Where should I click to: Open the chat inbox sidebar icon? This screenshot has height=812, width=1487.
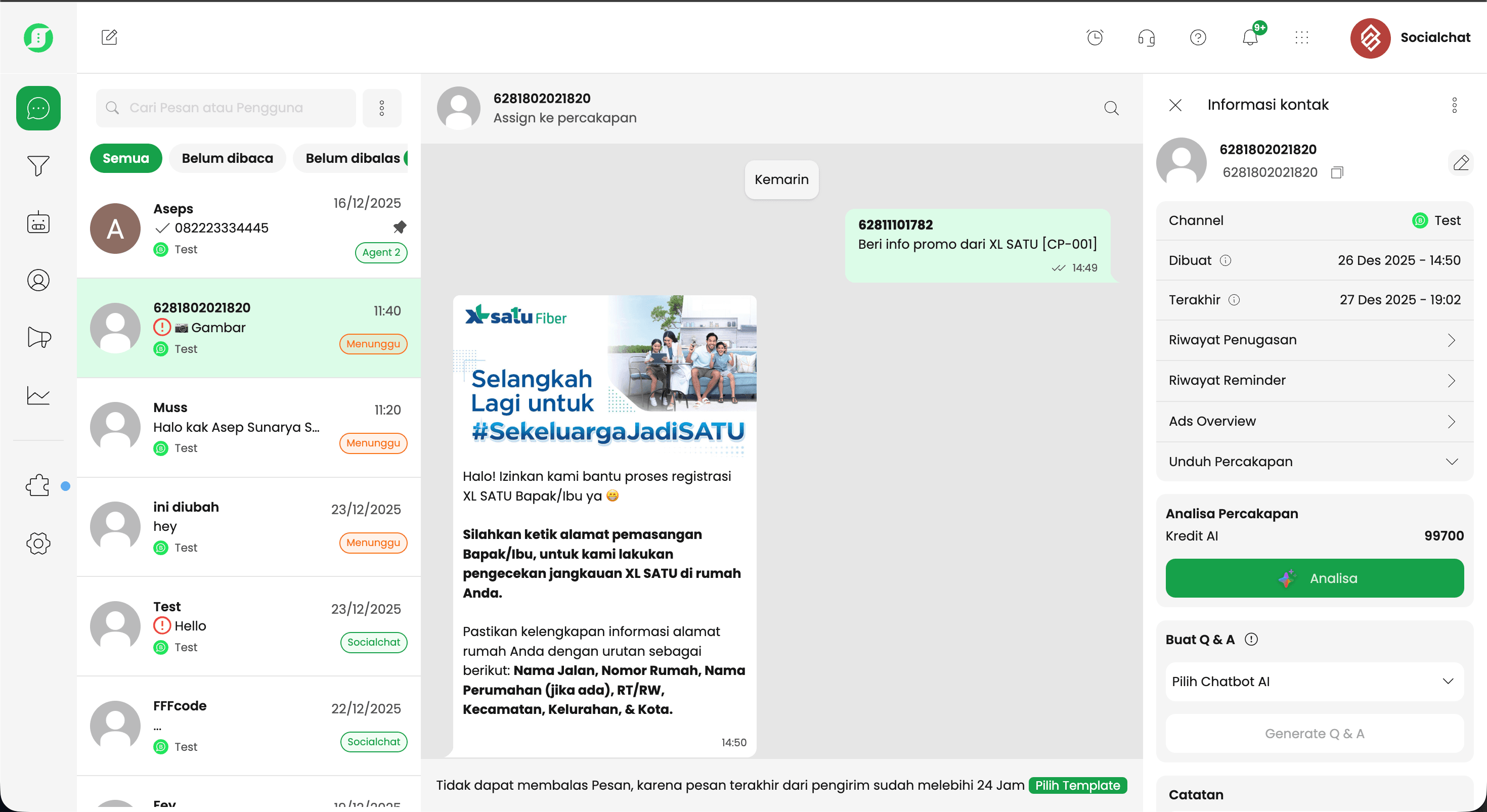(38, 108)
